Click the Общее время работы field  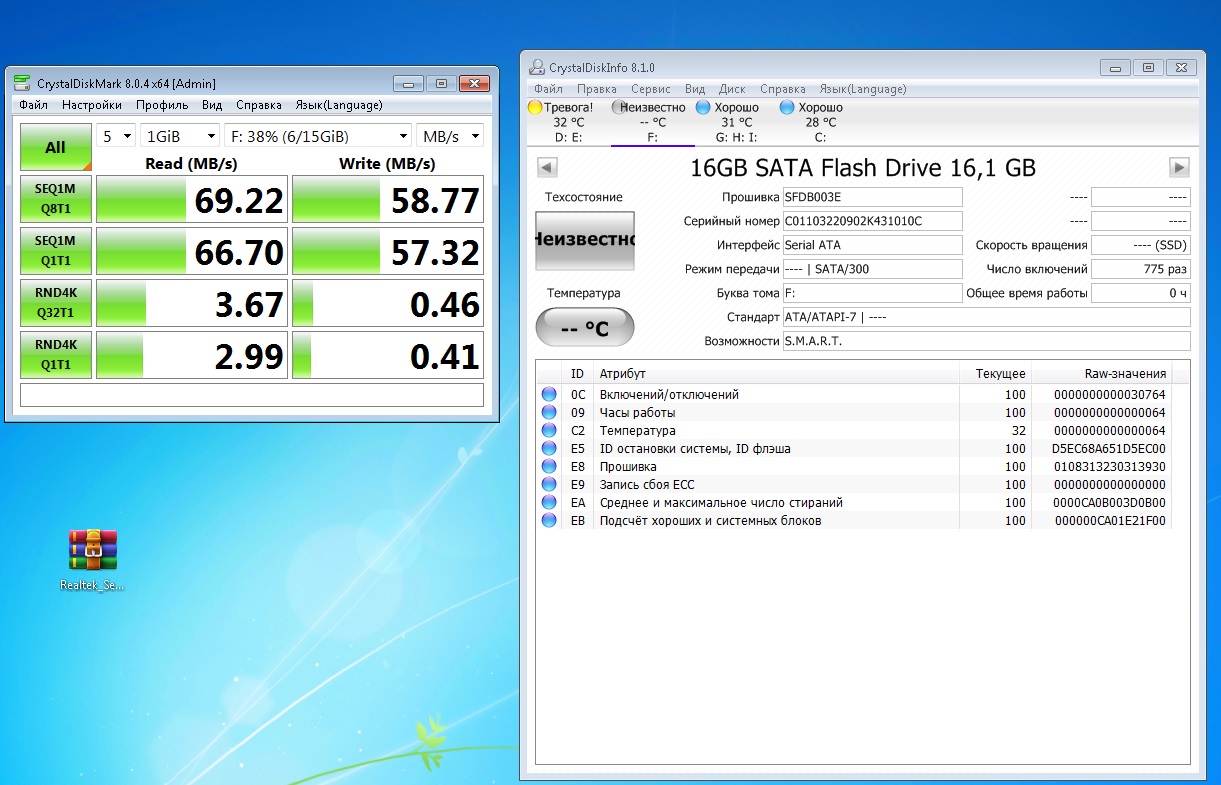(x=1141, y=293)
